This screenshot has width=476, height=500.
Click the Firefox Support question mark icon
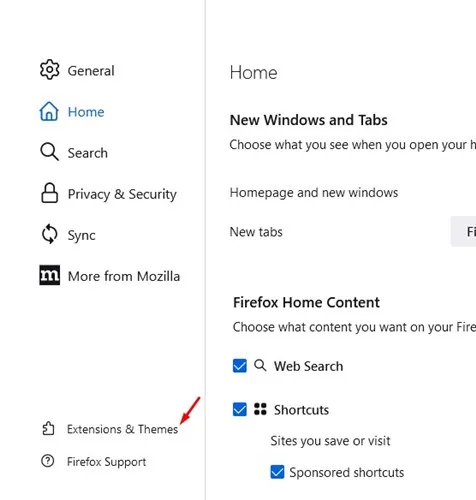click(x=48, y=461)
